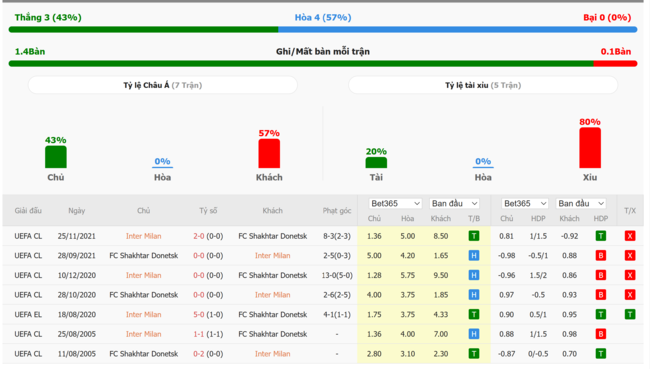Click green T handicap badge in 25/11/2021 row
Viewport: 650px width, 369px height.
(600, 236)
